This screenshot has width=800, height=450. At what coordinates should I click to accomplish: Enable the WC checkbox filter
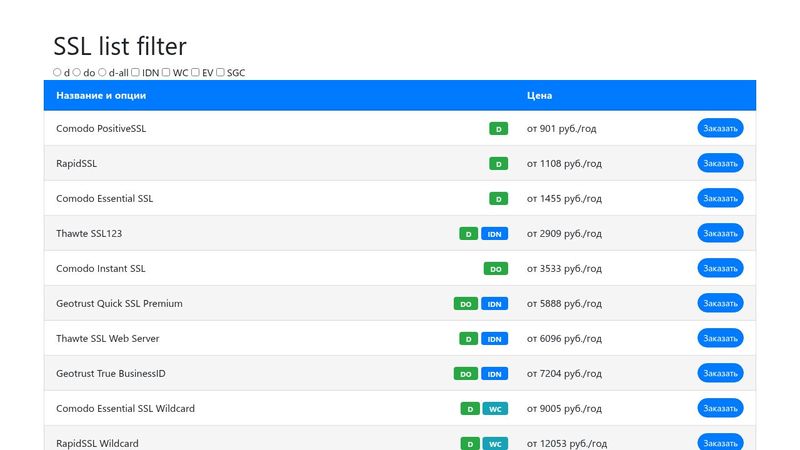[x=166, y=72]
